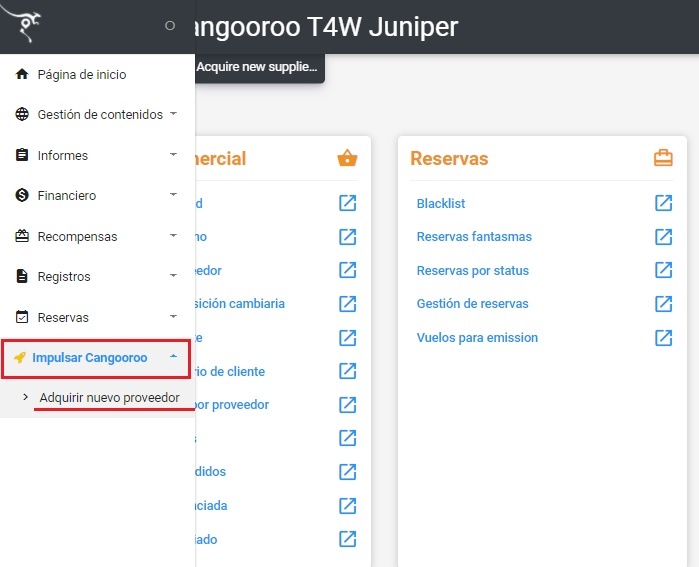
Task: Expand the Informes dropdown arrow
Action: coord(173,154)
